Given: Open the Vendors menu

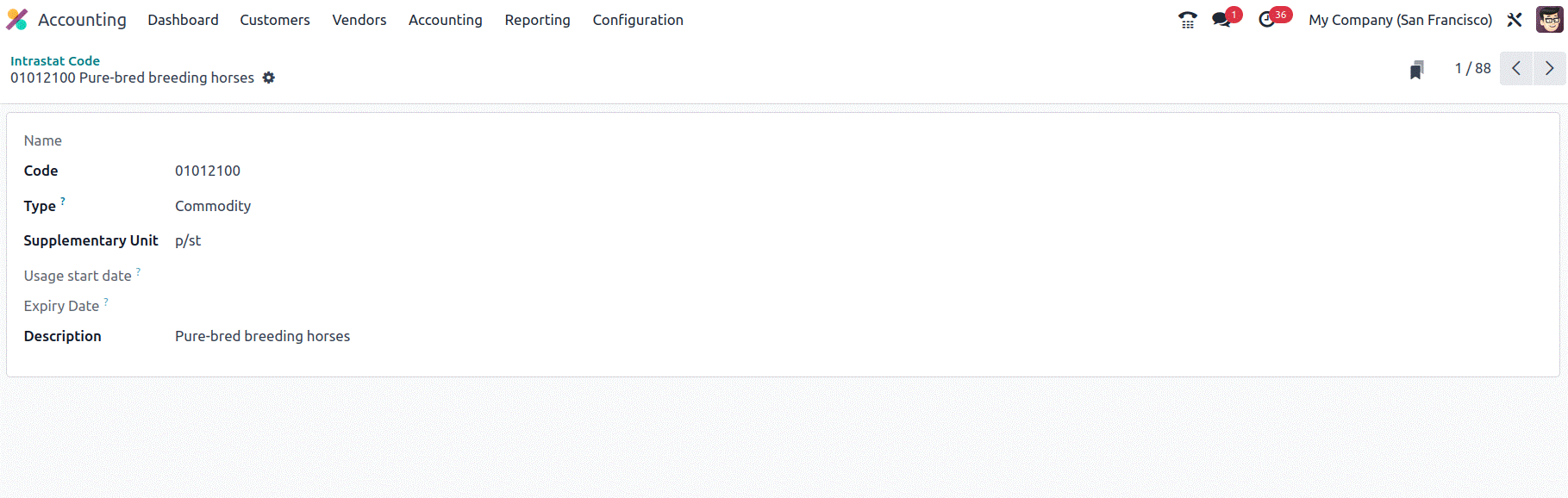Looking at the screenshot, I should point(359,20).
